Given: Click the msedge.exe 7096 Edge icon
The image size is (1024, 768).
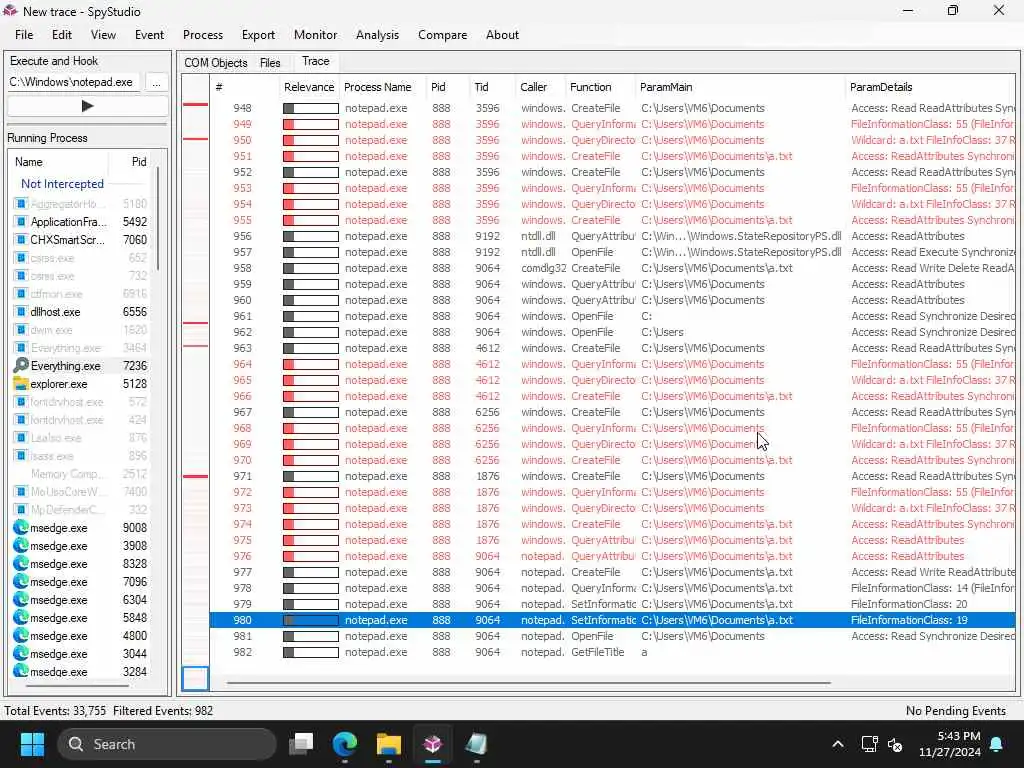Looking at the screenshot, I should click(x=21, y=582).
